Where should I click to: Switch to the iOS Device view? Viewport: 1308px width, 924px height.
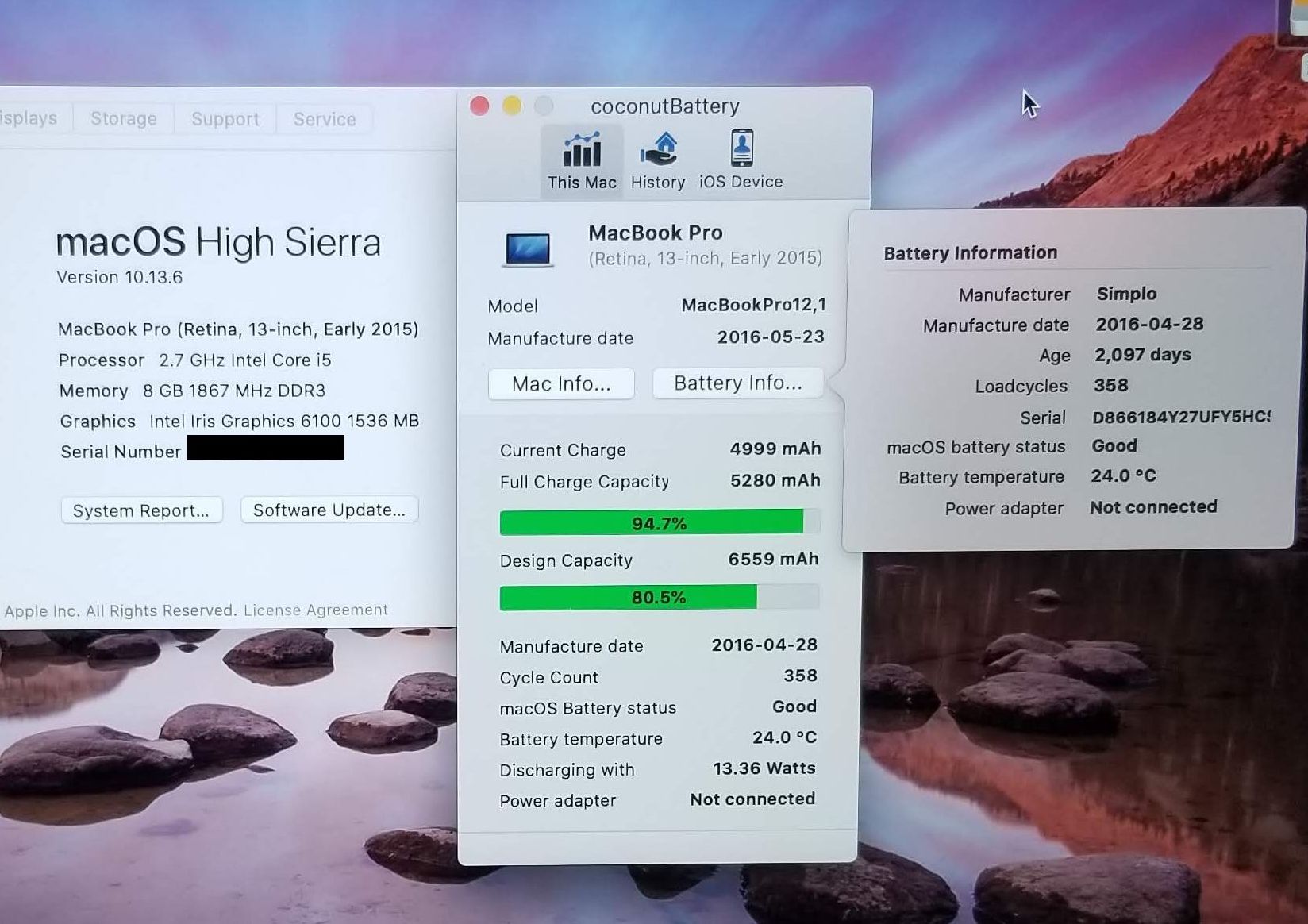[x=741, y=161]
